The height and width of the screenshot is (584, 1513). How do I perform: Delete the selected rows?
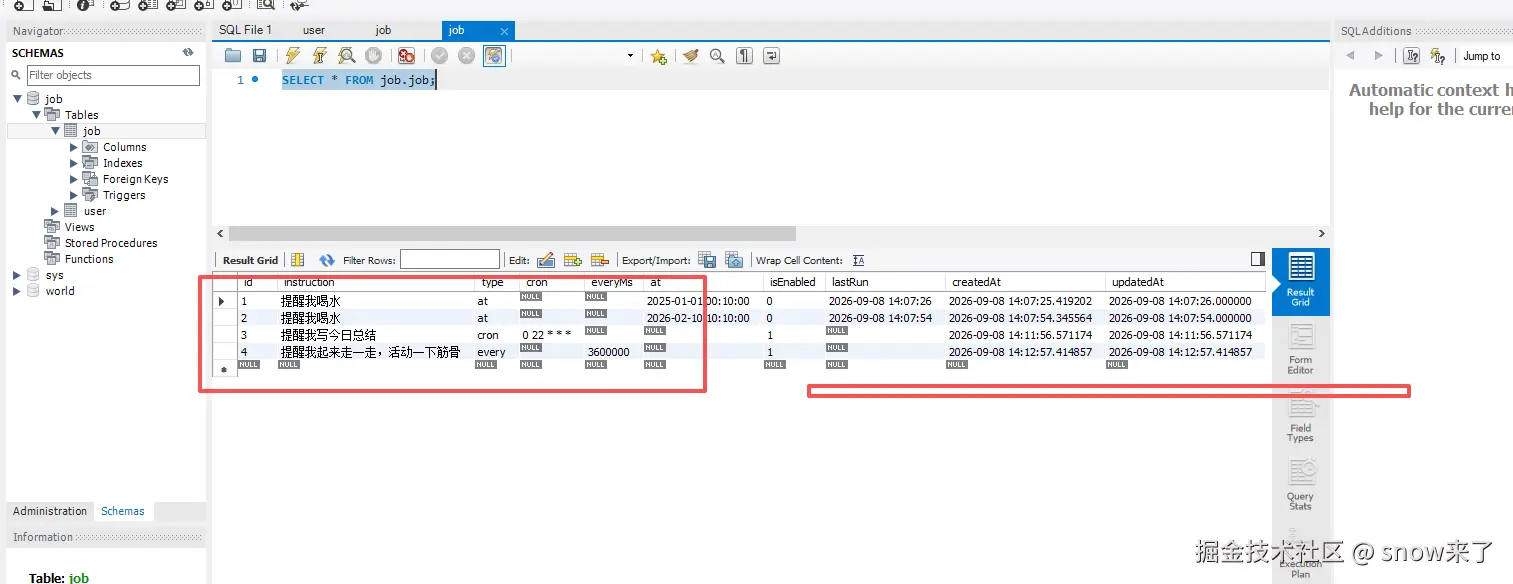coord(600,260)
